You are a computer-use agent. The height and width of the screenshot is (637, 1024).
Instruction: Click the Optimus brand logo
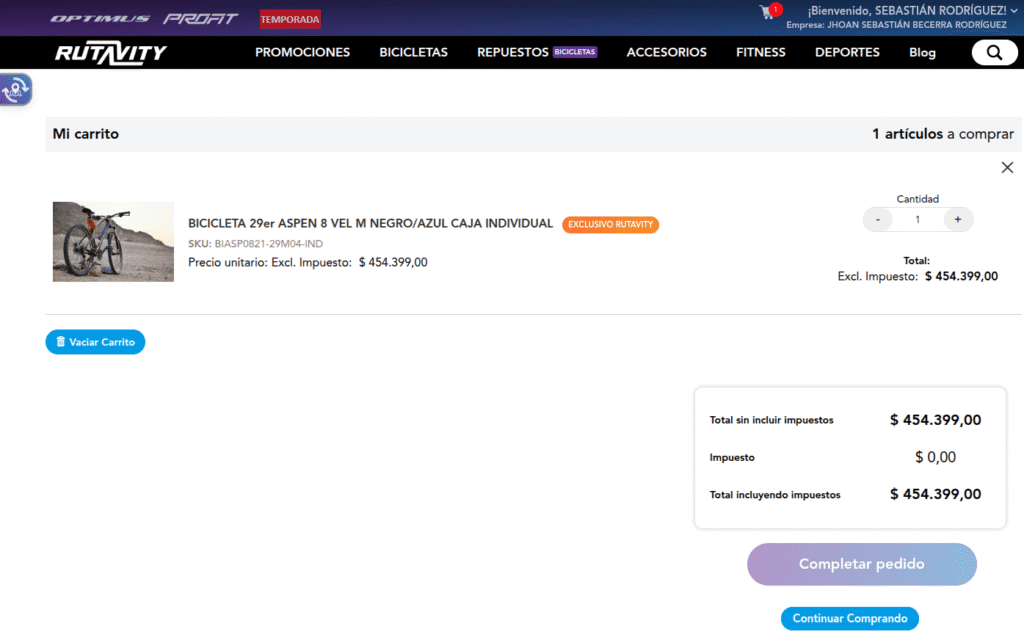[x=100, y=19]
